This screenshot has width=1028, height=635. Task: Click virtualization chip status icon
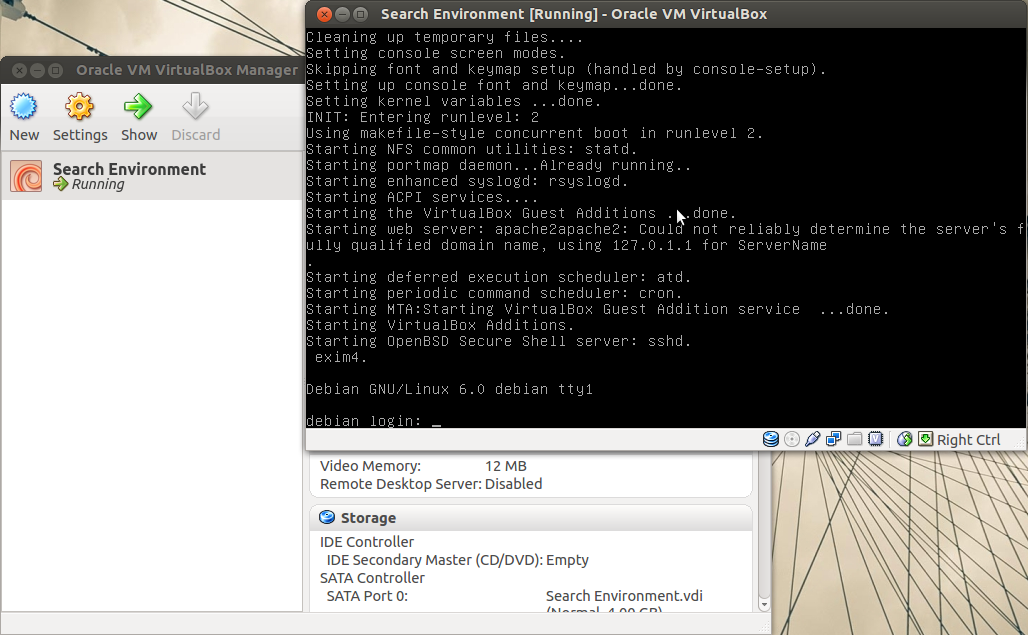tap(875, 439)
